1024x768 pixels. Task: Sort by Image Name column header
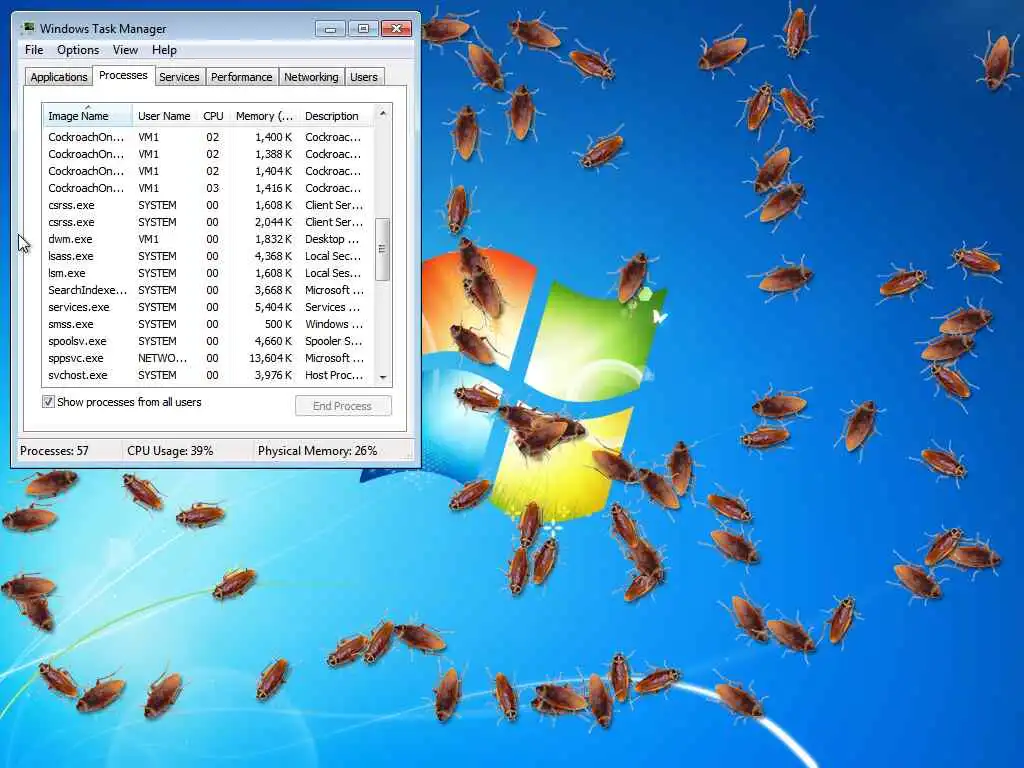88,116
